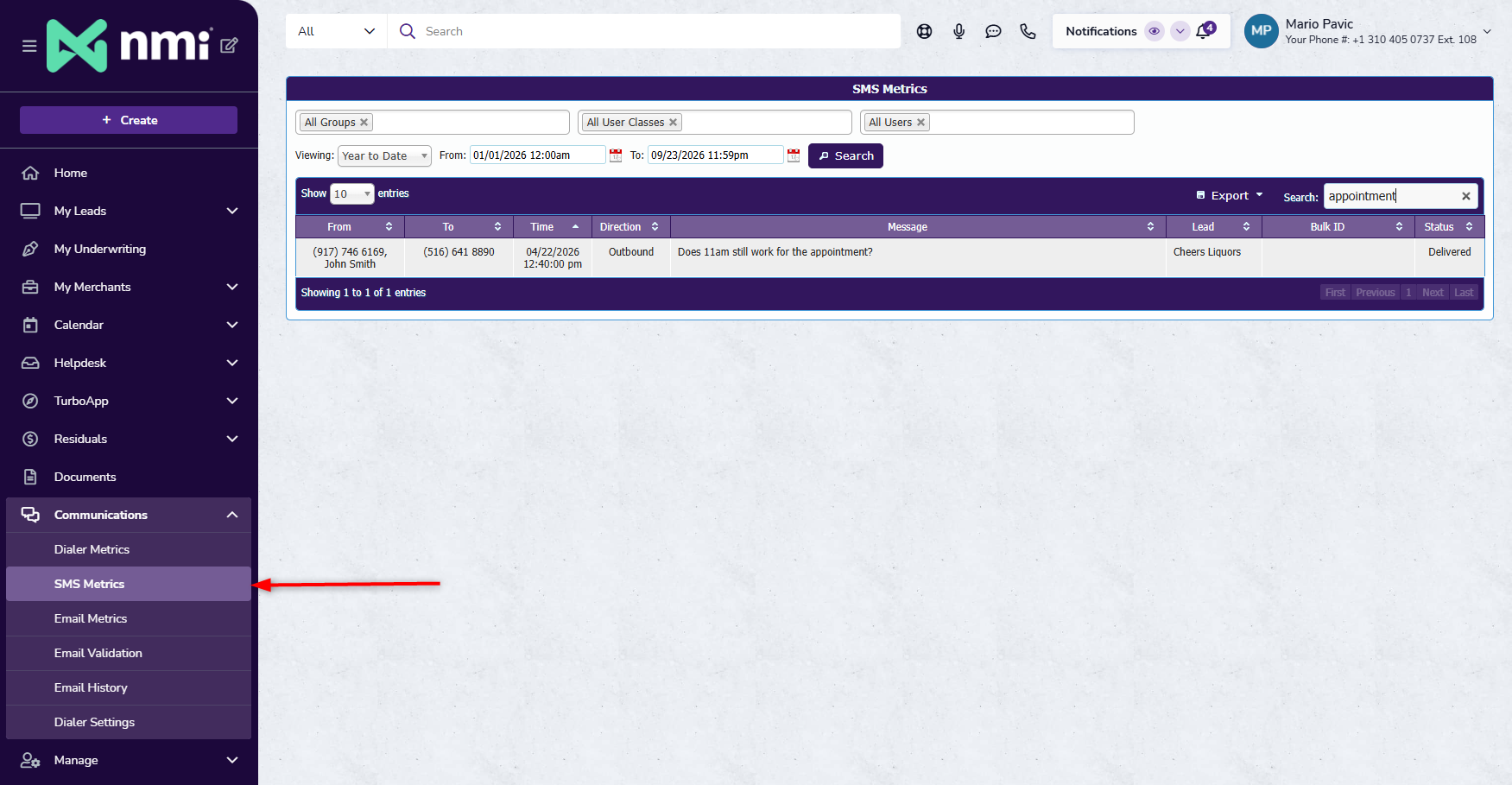Click the From date field
Image resolution: width=1512 pixels, height=785 pixels.
click(x=537, y=155)
